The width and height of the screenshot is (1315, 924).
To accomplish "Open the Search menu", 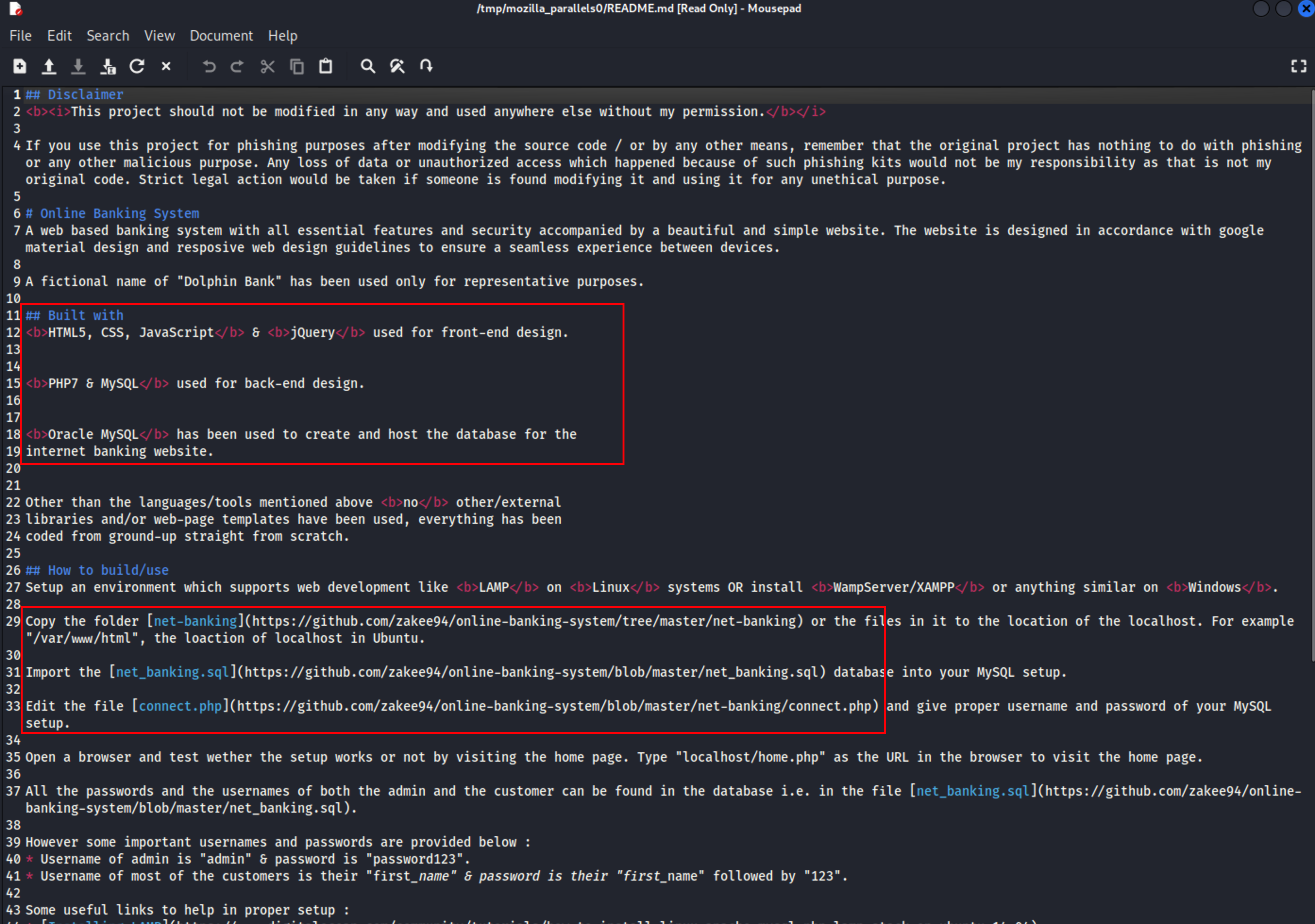I will pos(108,36).
